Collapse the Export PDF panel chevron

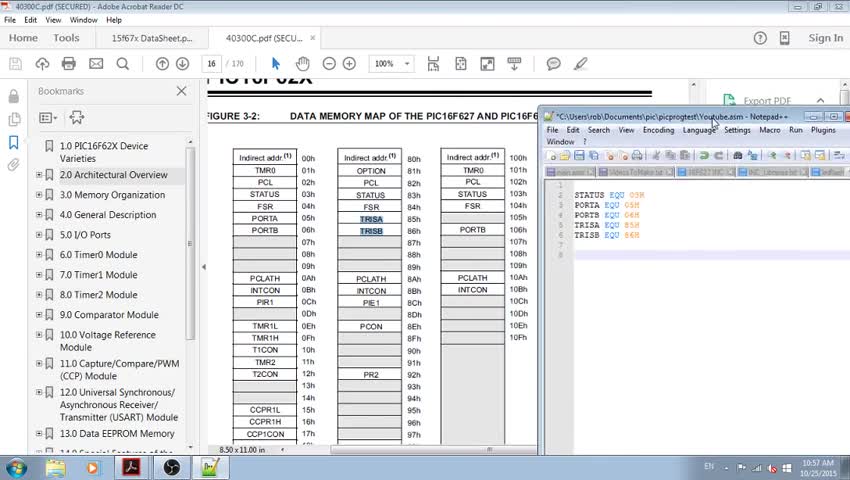pyautogui.click(x=821, y=101)
